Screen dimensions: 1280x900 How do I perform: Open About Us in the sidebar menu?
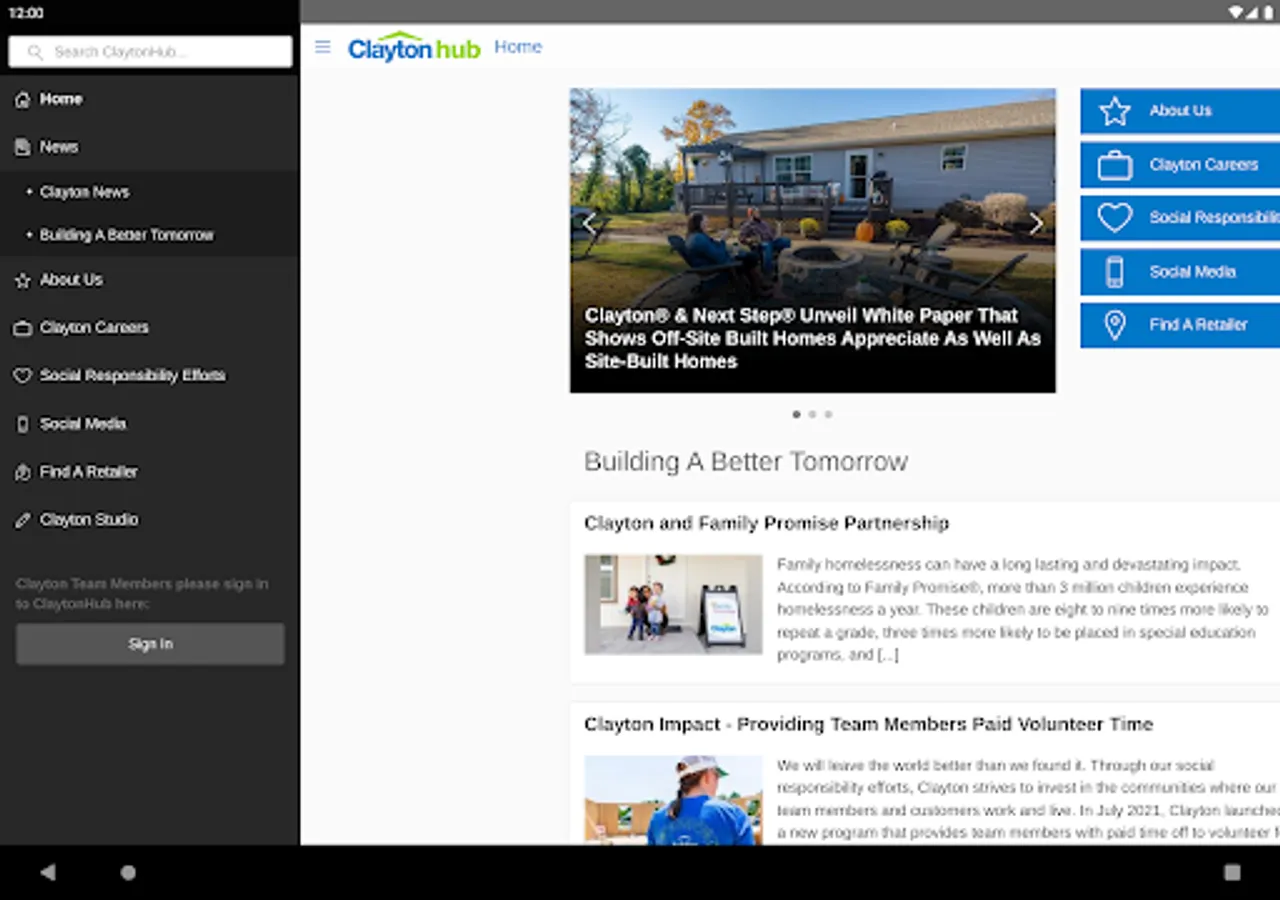click(150, 281)
